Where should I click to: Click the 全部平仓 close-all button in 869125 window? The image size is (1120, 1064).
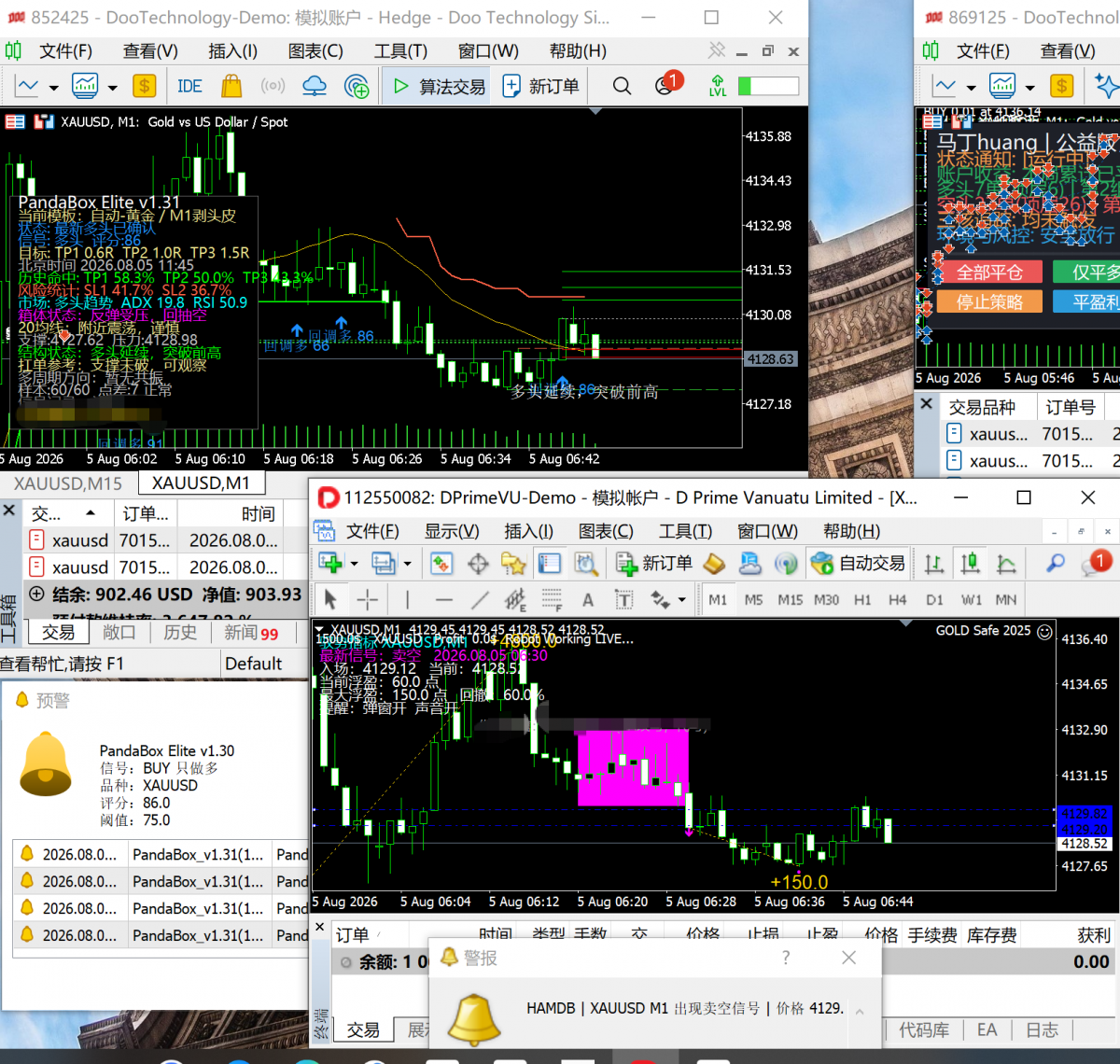(x=987, y=272)
